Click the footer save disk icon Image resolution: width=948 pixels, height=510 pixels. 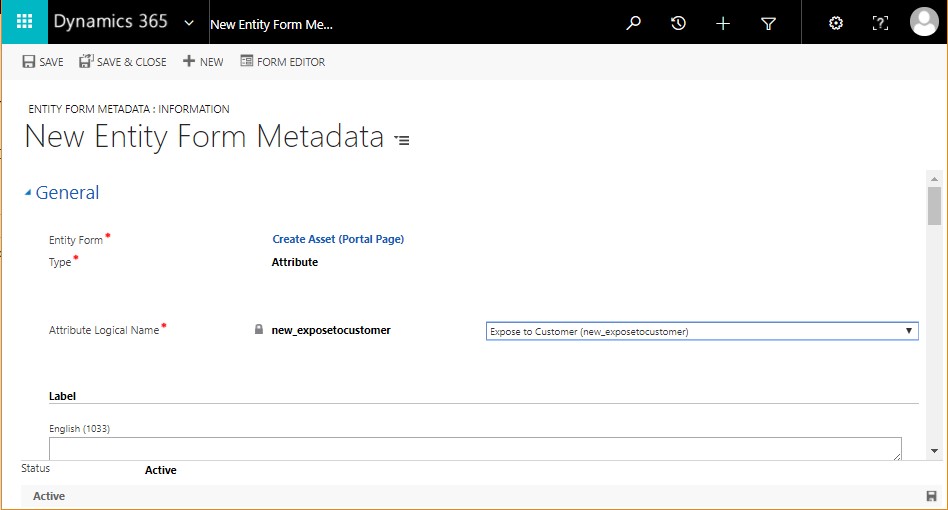[x=931, y=496]
